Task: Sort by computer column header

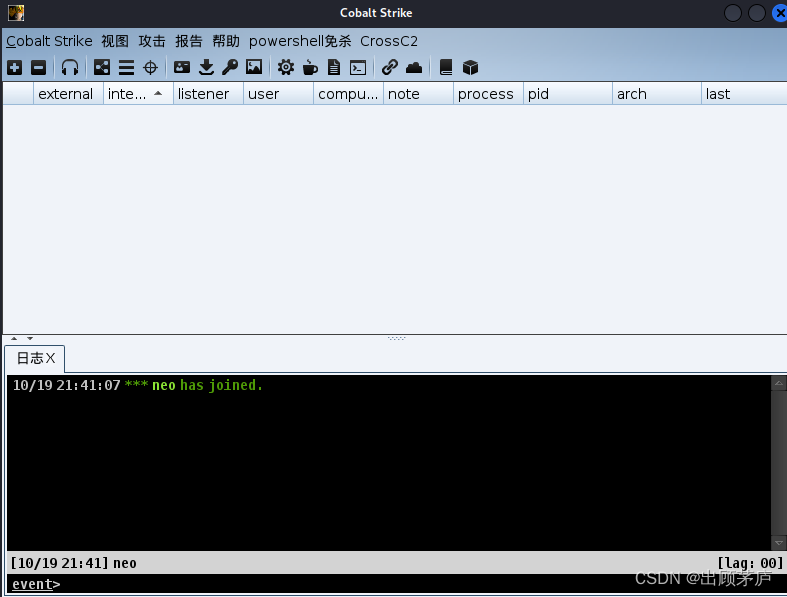Action: [x=348, y=94]
